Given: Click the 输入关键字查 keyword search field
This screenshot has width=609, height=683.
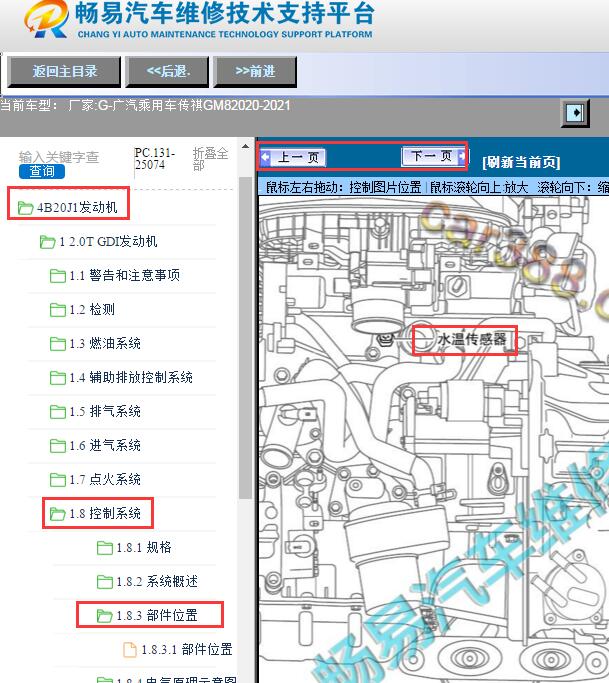Looking at the screenshot, I should point(59,157).
